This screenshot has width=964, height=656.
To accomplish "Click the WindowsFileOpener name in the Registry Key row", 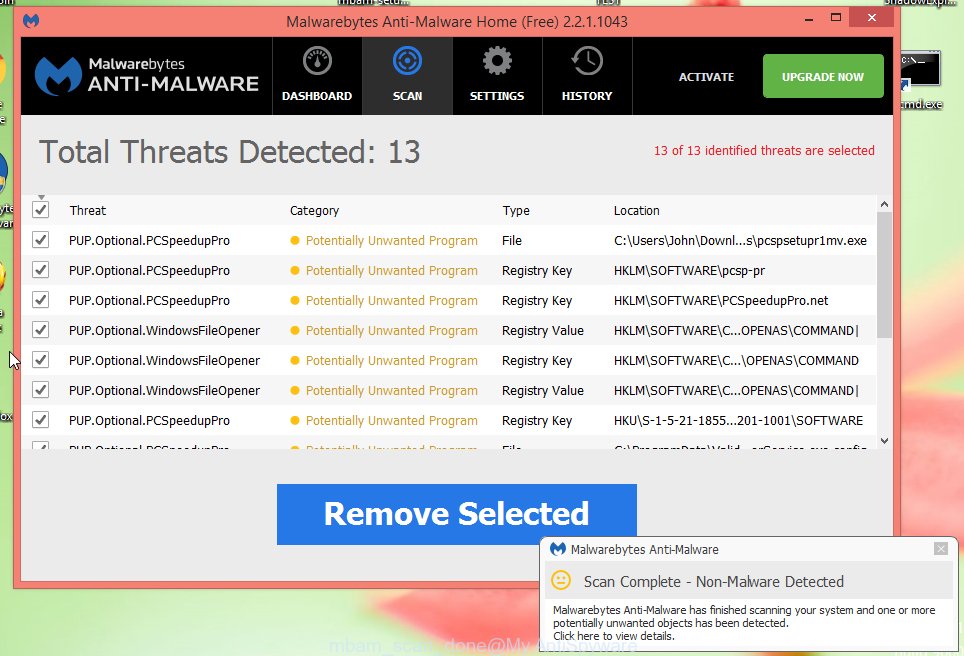I will [164, 360].
